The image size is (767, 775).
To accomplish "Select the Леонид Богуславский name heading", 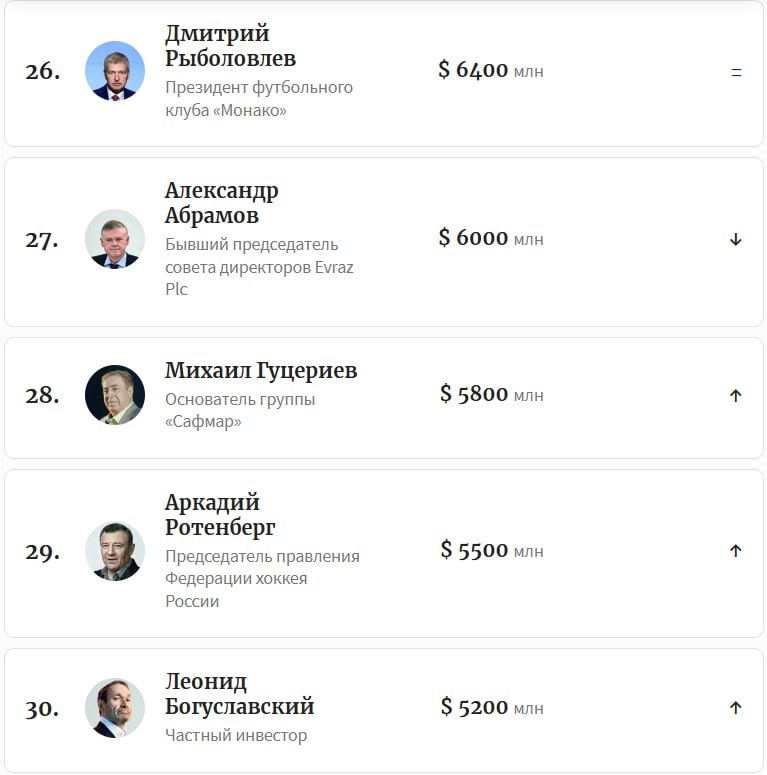I will coord(239,694).
